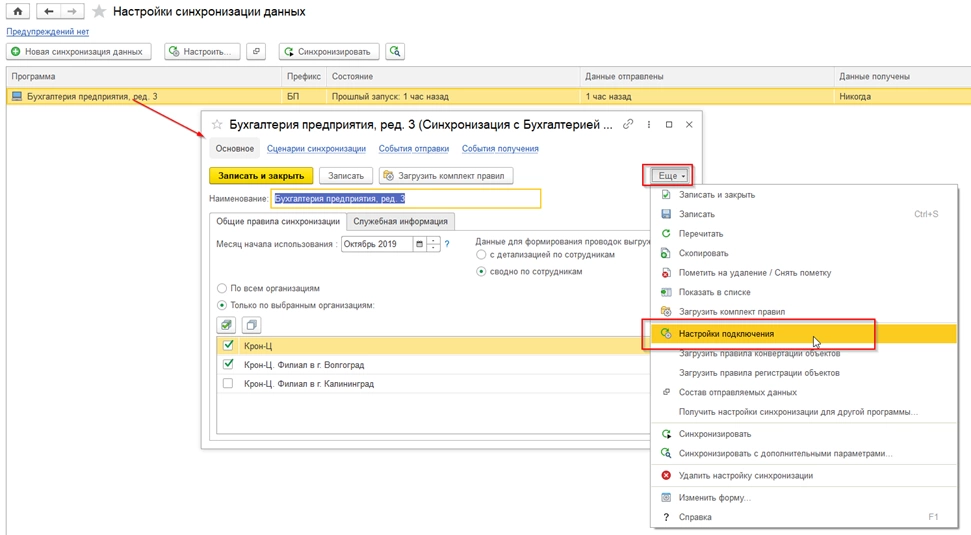The image size is (971, 535).
Task: Switch to Общие правила синхронизации tab
Action: point(277,221)
